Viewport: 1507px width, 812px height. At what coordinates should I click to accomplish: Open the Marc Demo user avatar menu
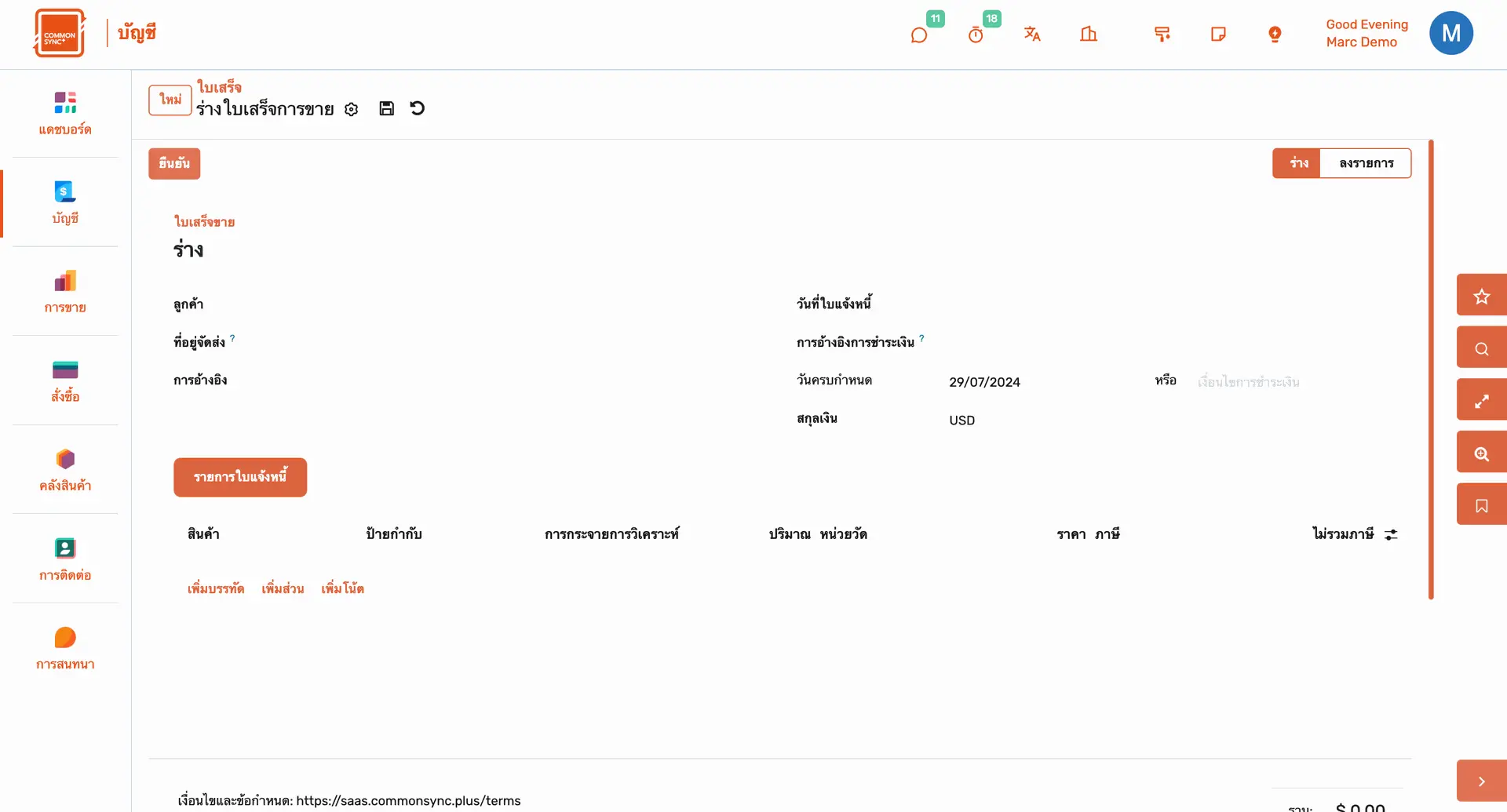(1450, 33)
